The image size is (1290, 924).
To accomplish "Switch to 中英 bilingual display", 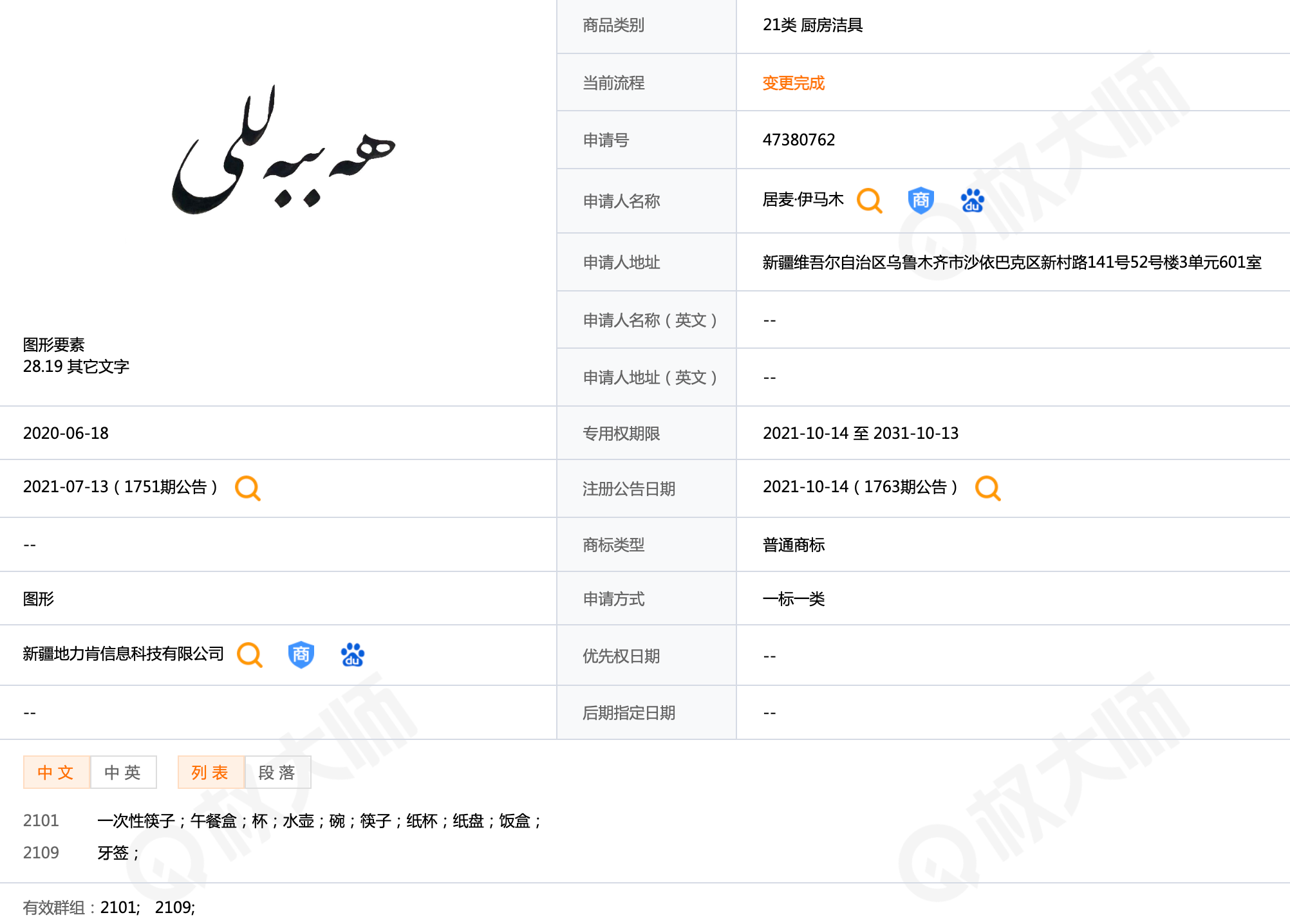I will coord(123,772).
